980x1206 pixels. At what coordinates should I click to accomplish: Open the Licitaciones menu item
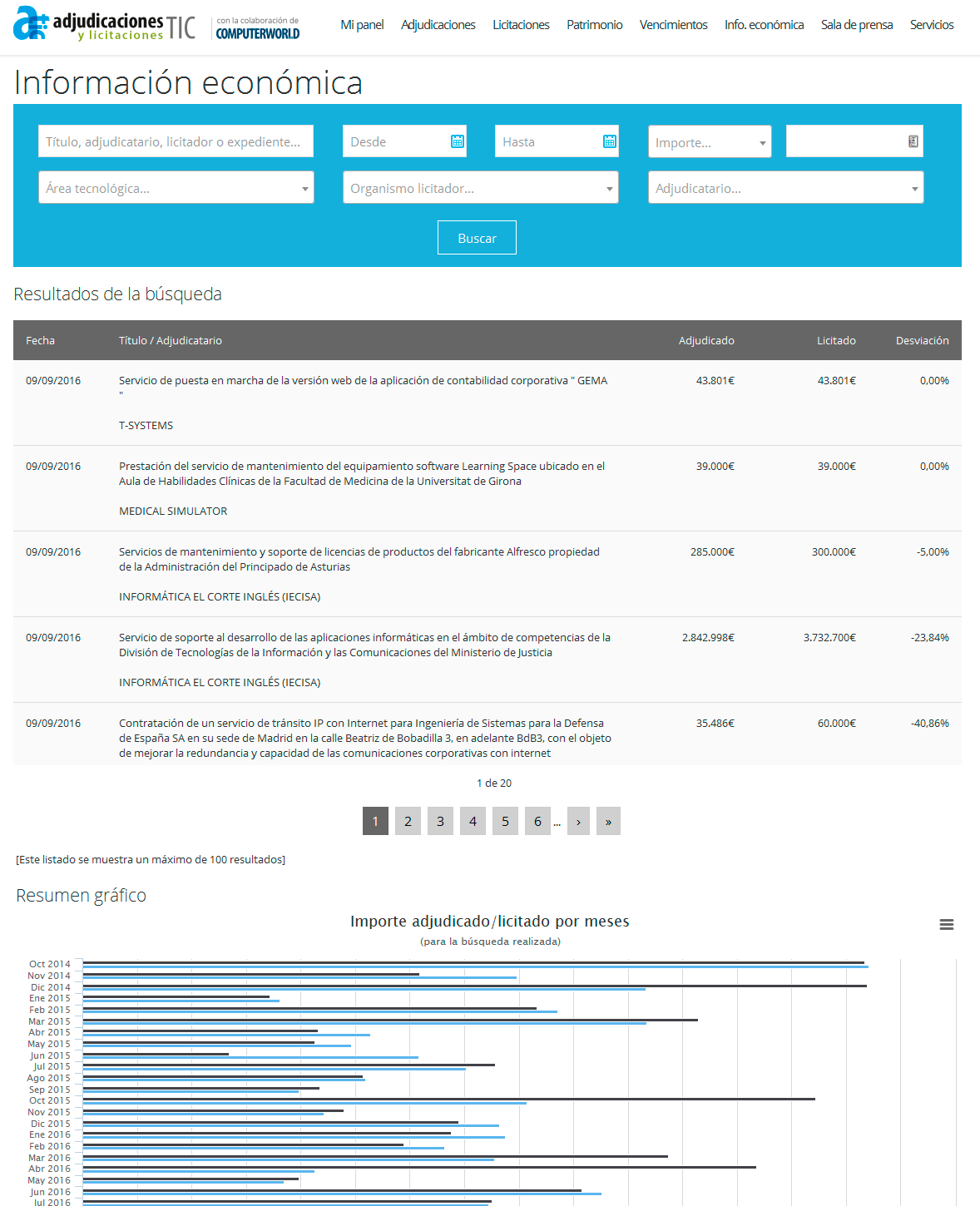coord(521,25)
